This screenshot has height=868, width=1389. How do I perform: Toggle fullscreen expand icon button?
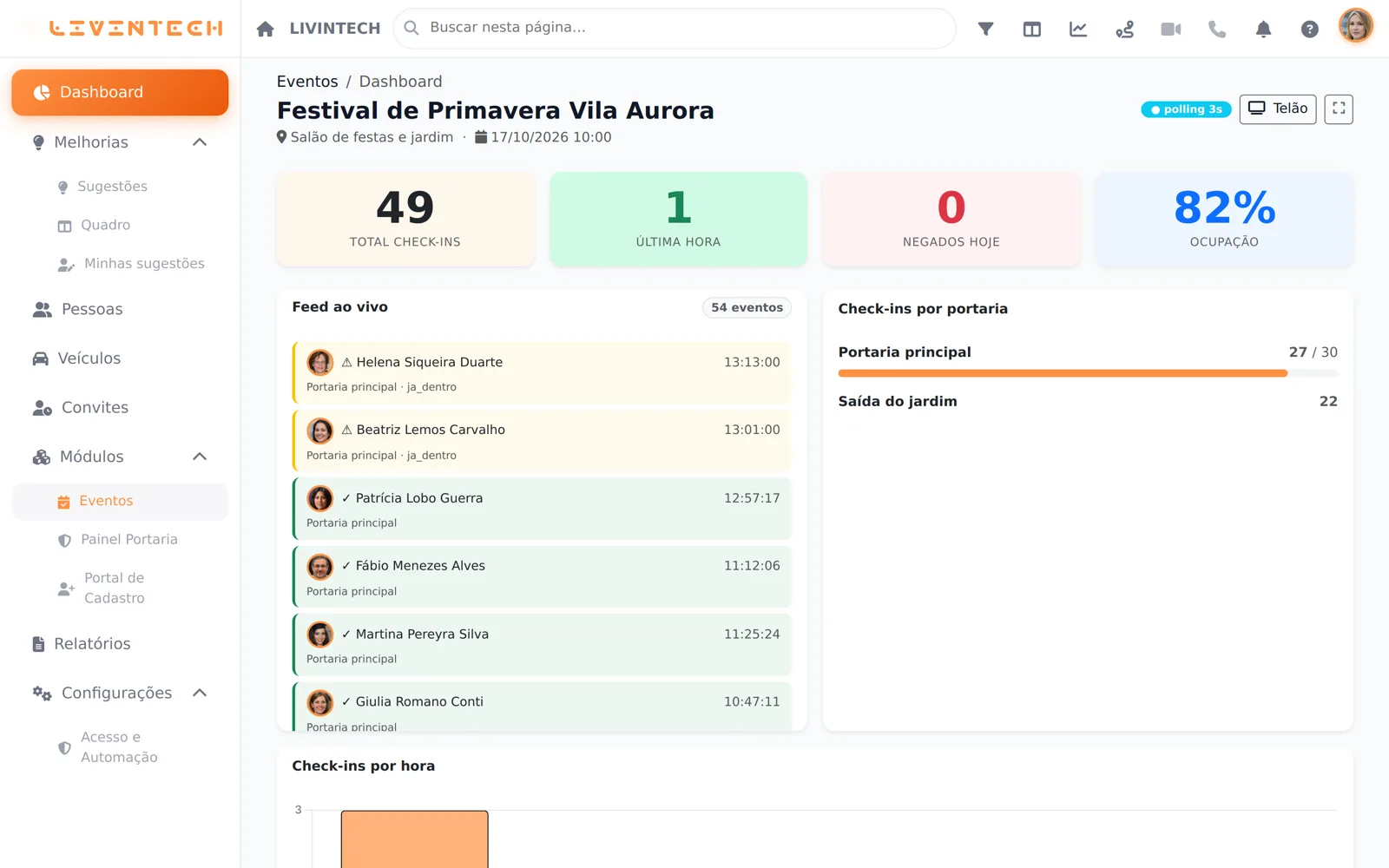pyautogui.click(x=1339, y=109)
